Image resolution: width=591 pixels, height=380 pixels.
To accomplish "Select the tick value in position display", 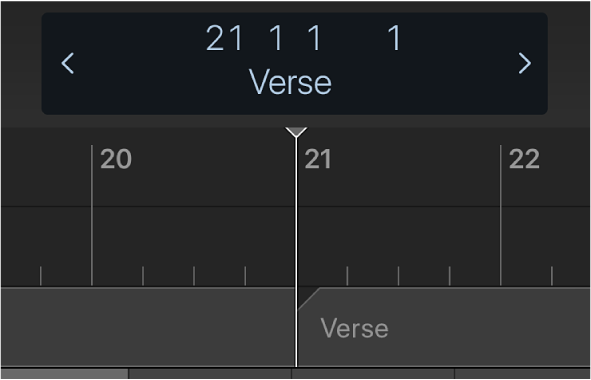I will (x=395, y=38).
